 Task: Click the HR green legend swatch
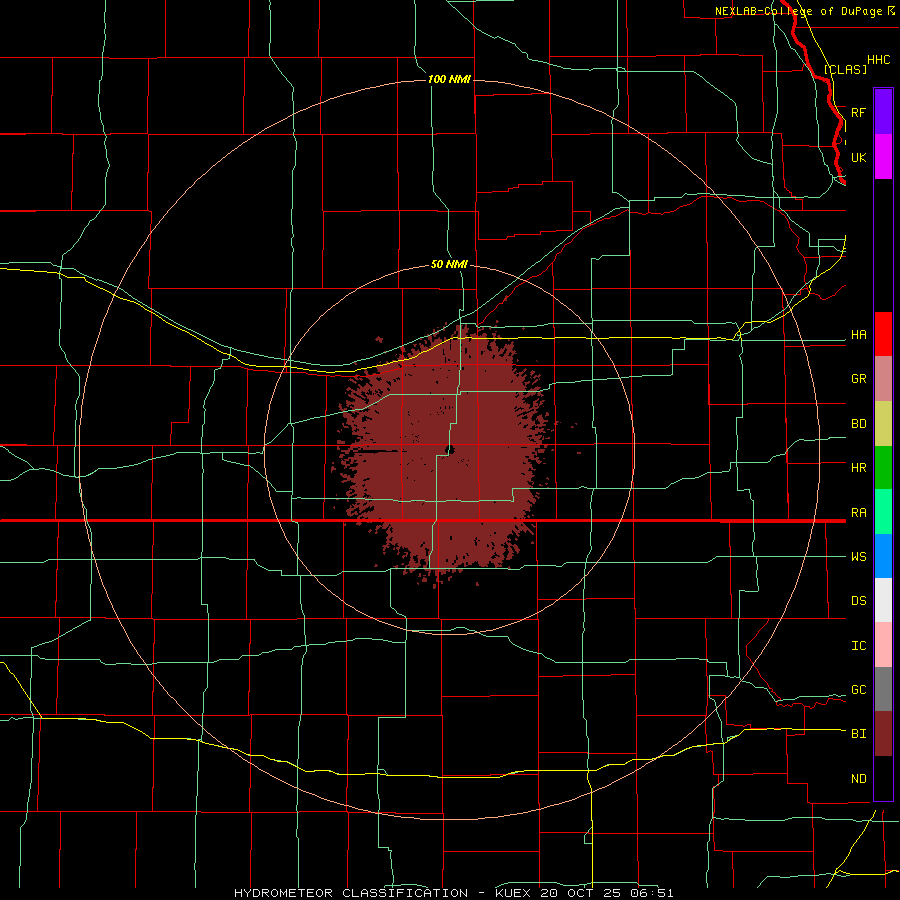click(883, 468)
